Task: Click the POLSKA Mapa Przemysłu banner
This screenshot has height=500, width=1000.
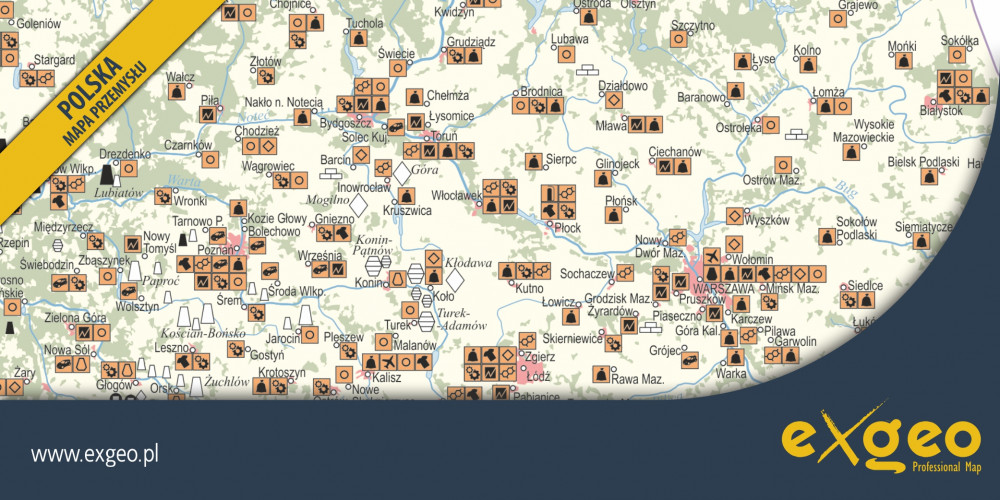Action: tap(102, 99)
